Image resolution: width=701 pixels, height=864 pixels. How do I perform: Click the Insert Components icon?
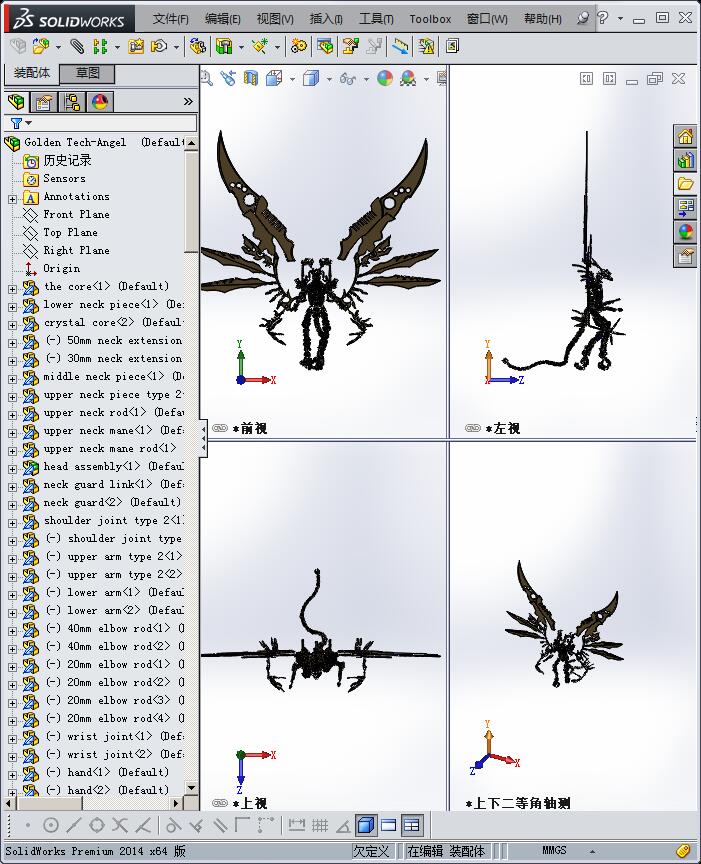pyautogui.click(x=41, y=46)
